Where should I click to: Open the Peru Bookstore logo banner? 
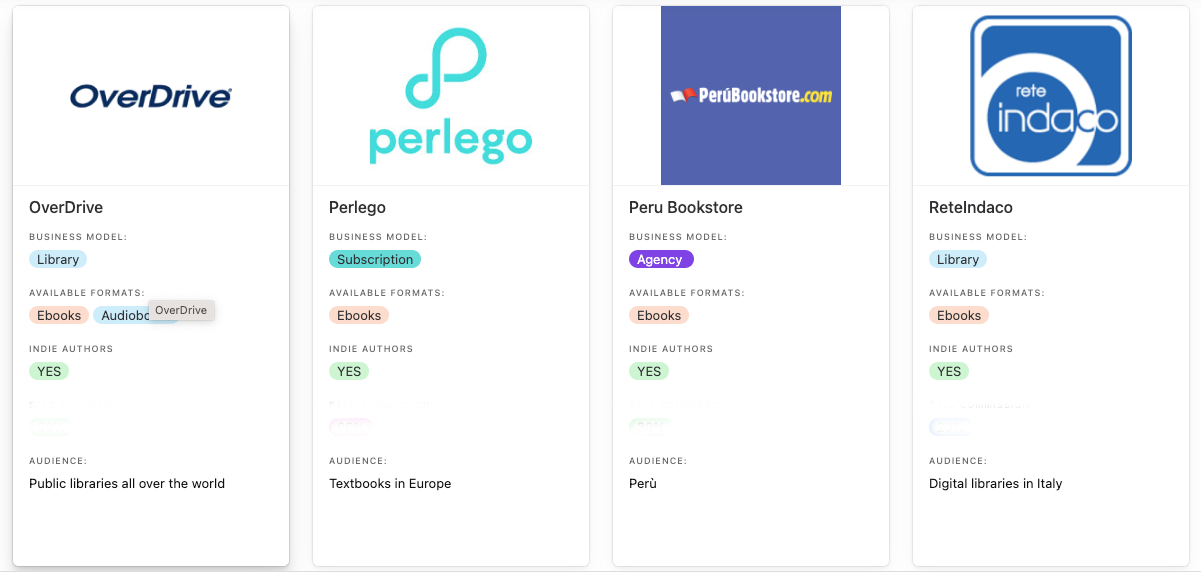click(x=751, y=96)
